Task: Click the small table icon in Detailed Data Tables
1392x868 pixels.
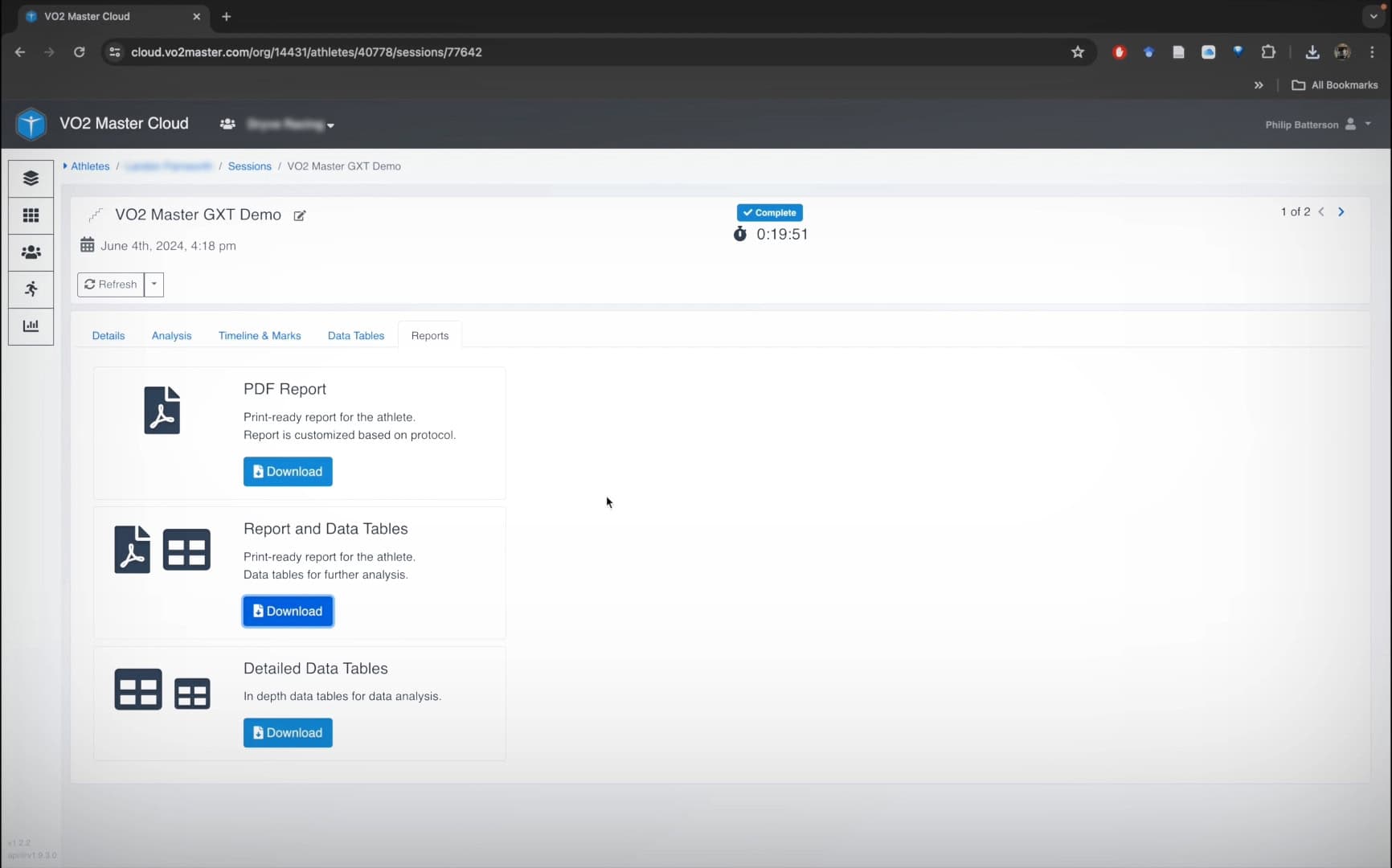Action: [x=192, y=694]
